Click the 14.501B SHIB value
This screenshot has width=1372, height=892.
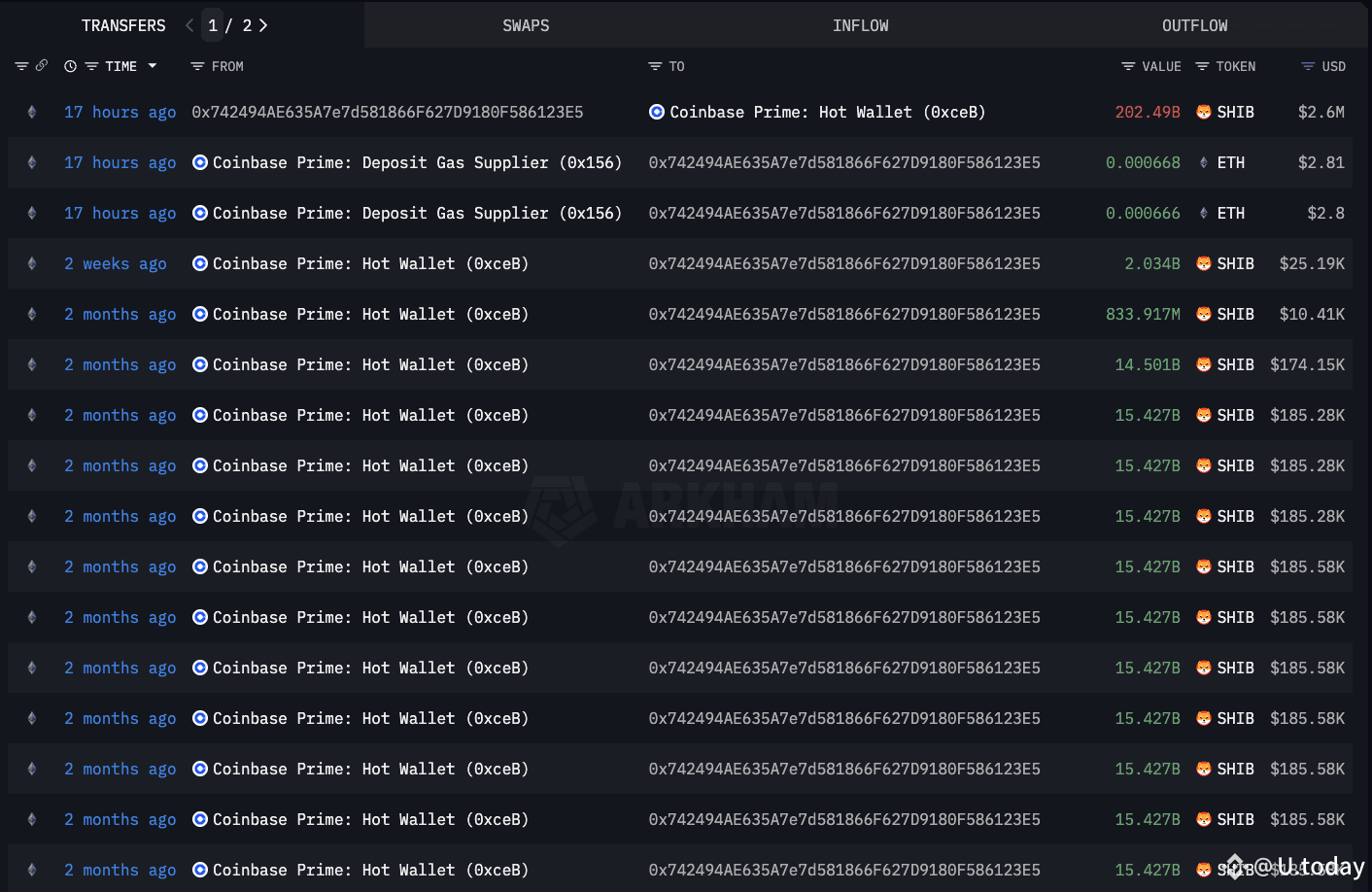point(1148,364)
